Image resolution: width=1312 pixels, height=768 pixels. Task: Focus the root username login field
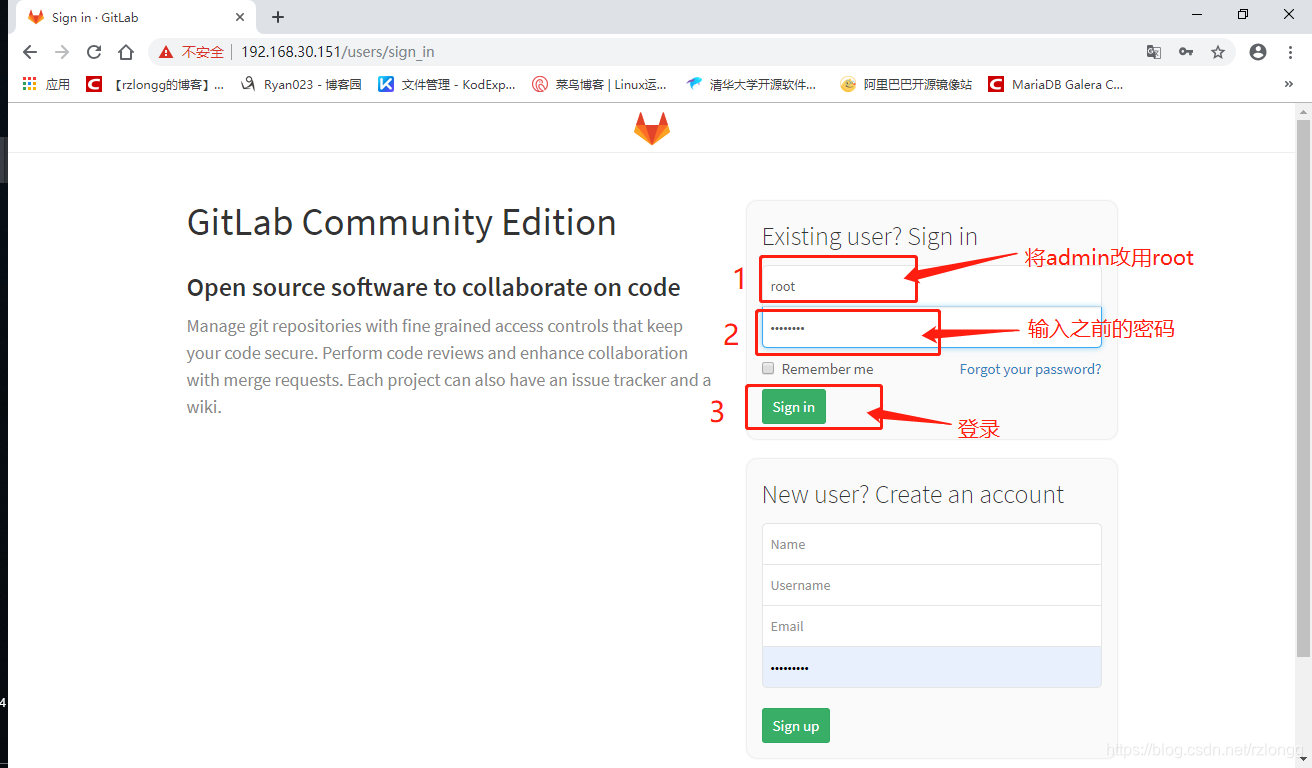[932, 286]
